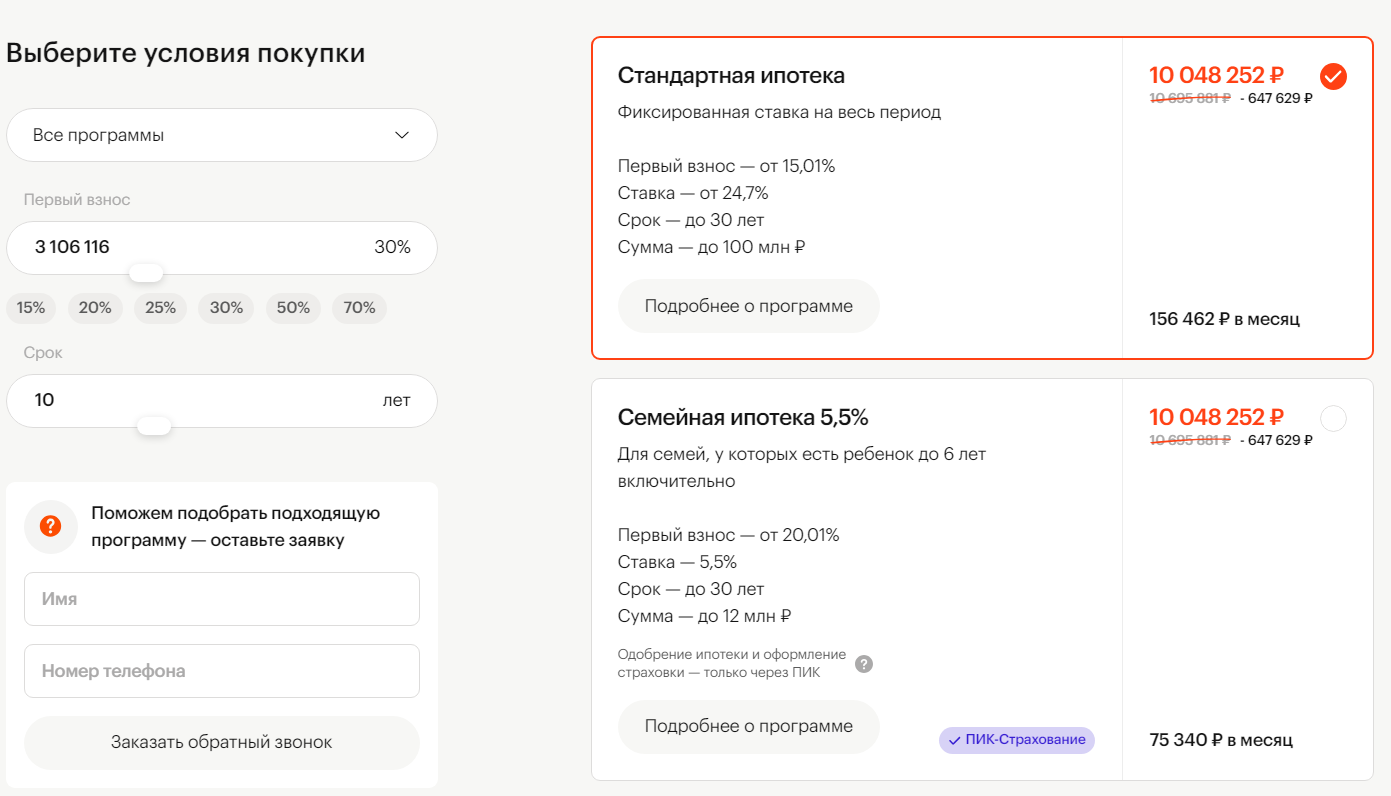Focus the "Имя" input field
The image size is (1391, 796).
pos(222,599)
